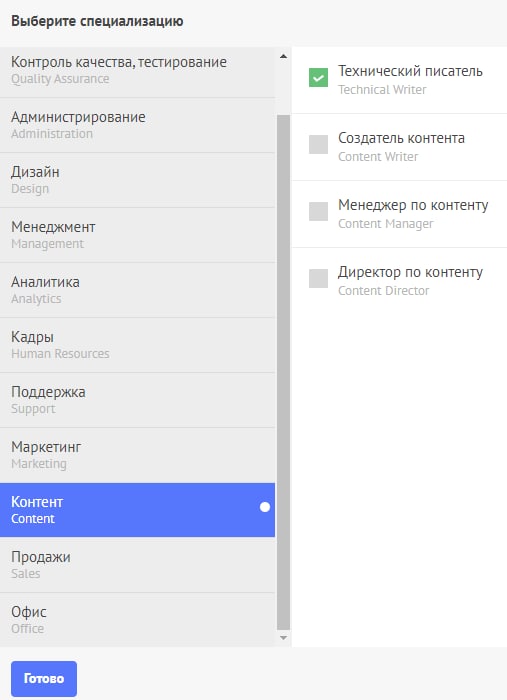Choose the Менеджмент category
Viewport: 507px width, 700px height.
(x=137, y=235)
